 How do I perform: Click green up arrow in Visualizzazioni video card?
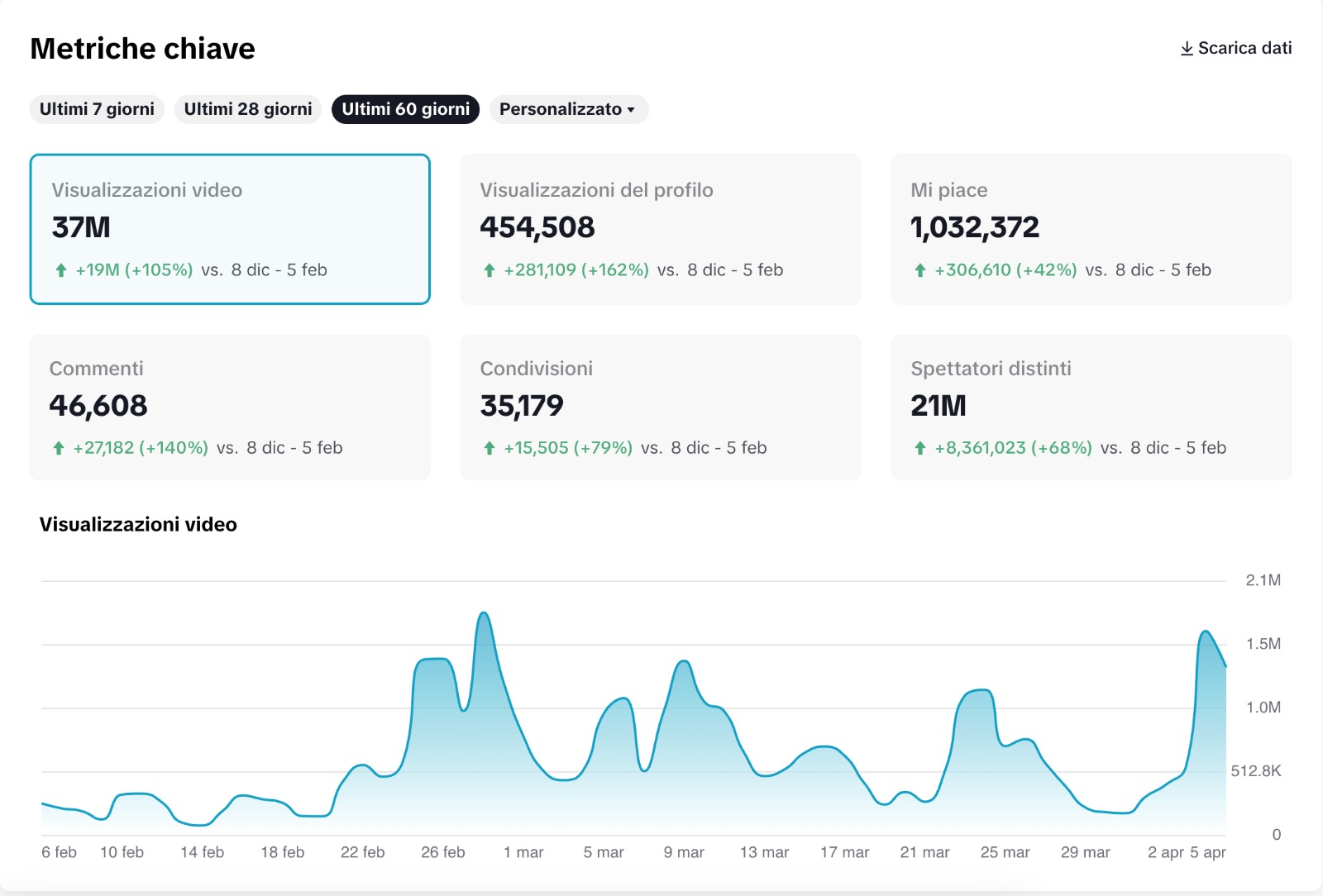coord(61,270)
